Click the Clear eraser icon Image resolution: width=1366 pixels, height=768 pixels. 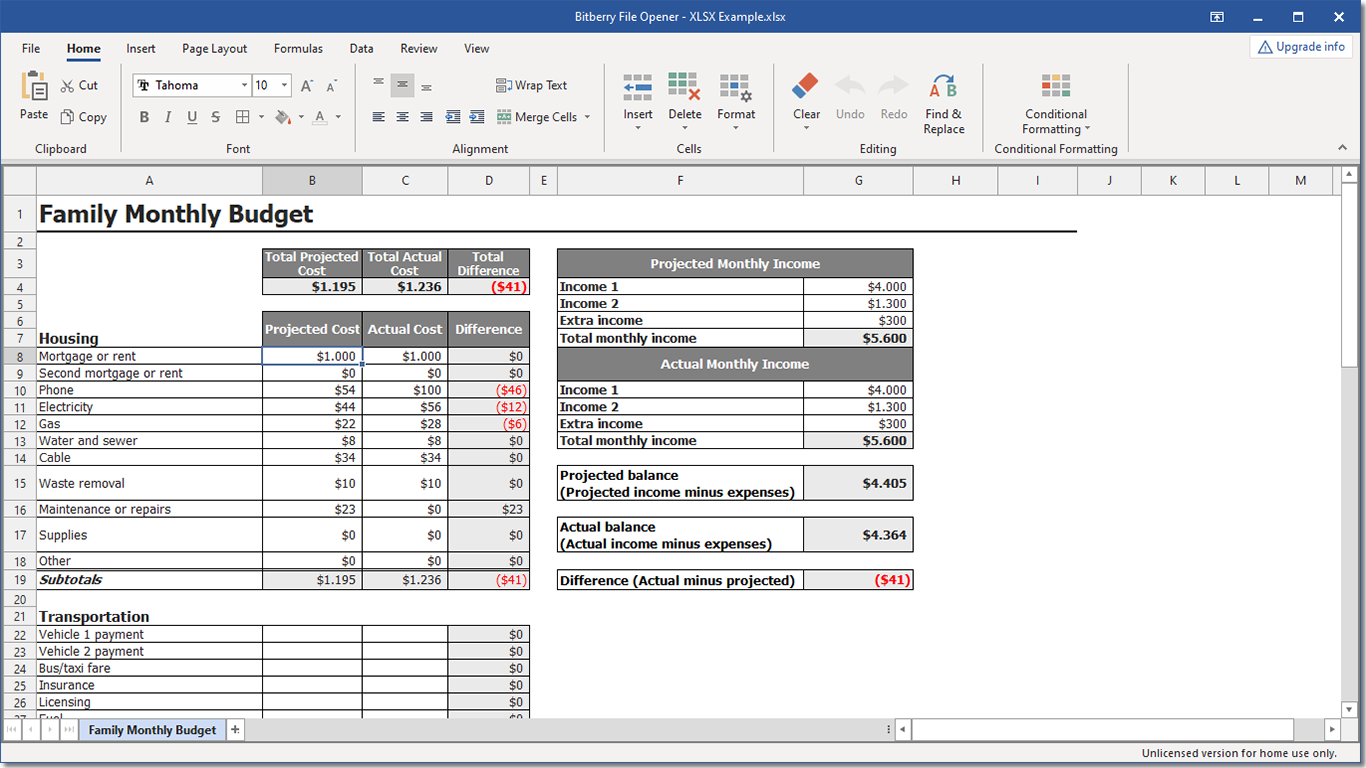click(806, 86)
